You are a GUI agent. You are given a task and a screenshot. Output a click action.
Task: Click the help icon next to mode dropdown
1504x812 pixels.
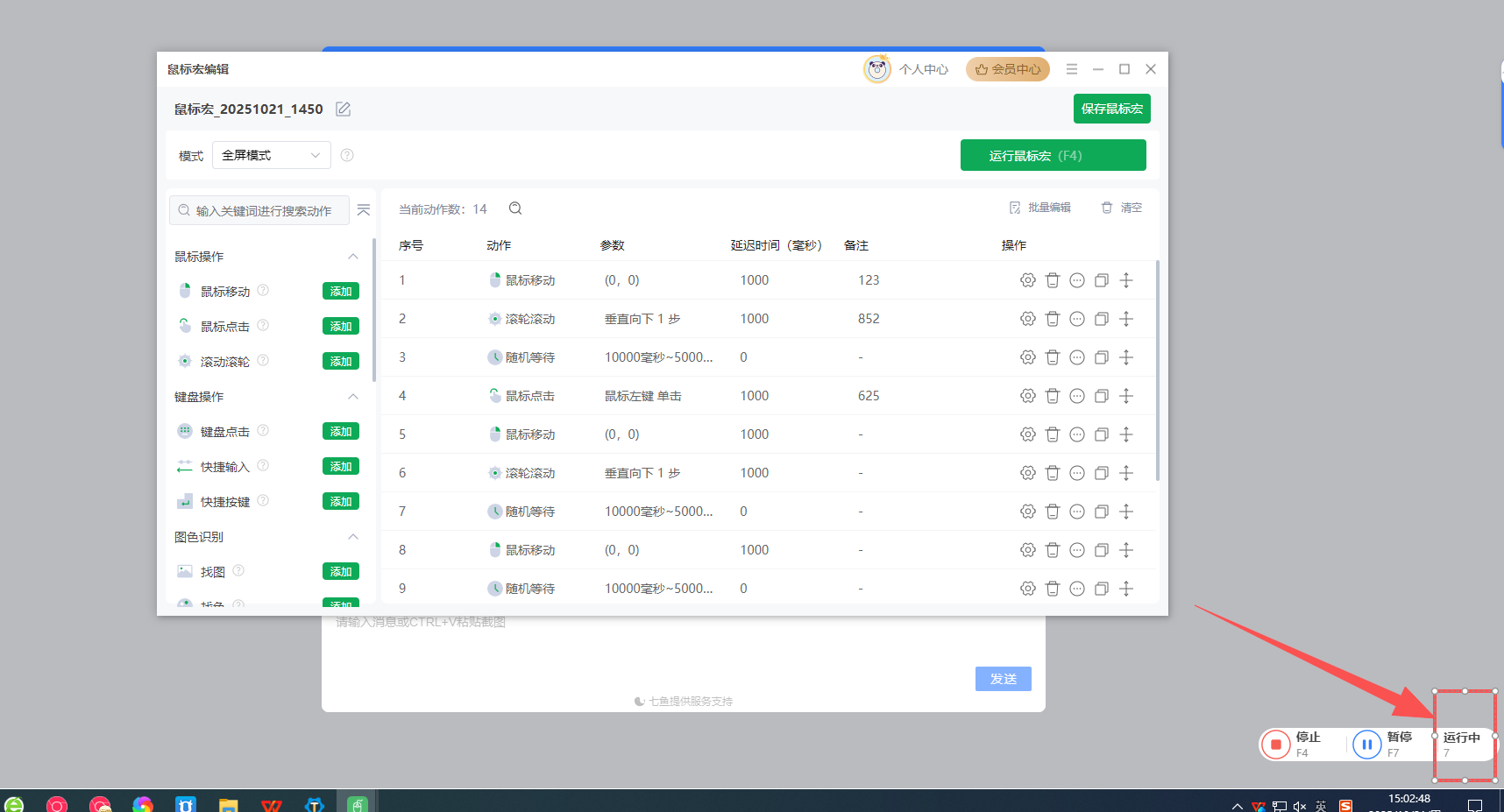(347, 155)
